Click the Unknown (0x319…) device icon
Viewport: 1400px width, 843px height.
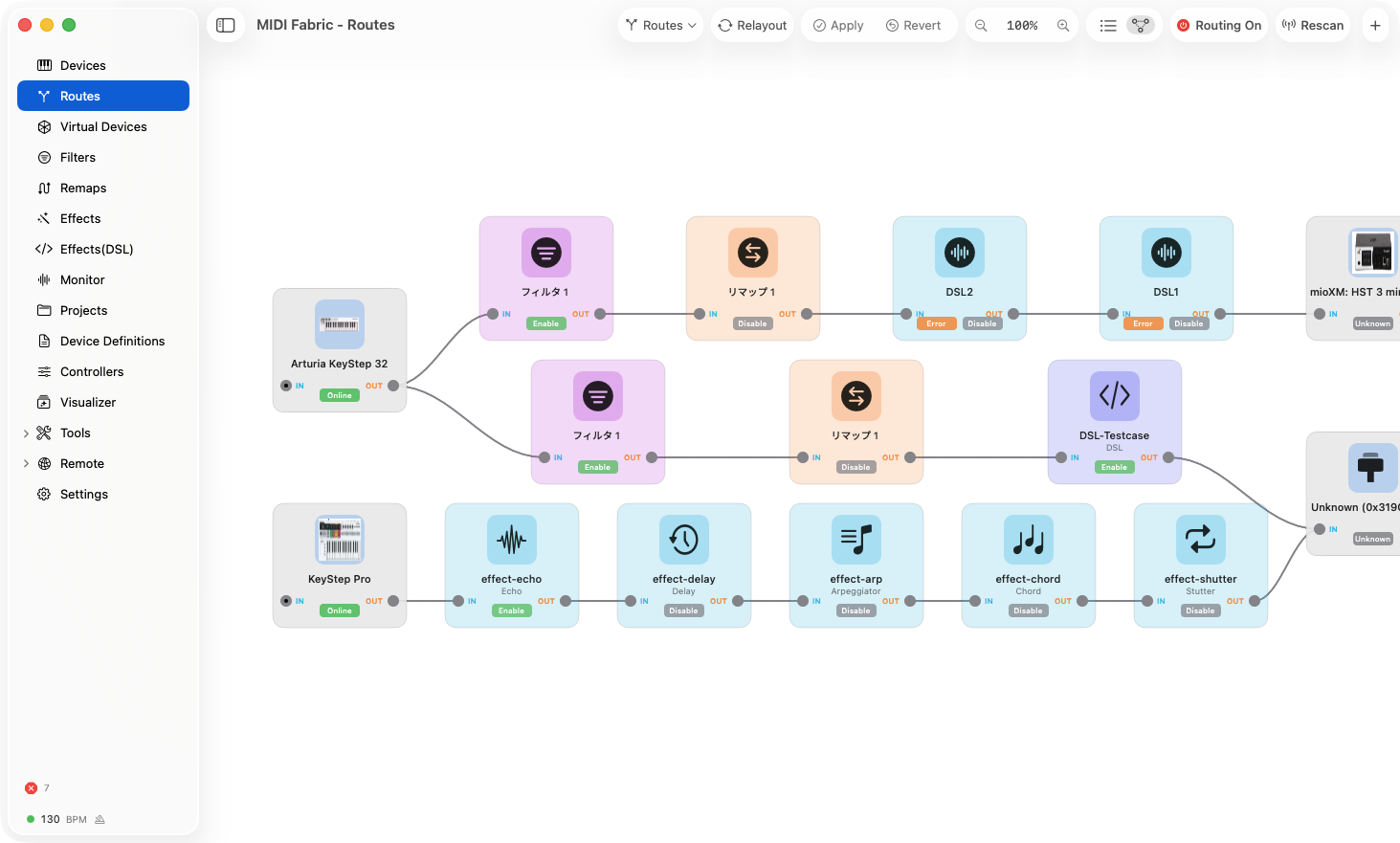pyautogui.click(x=1373, y=468)
